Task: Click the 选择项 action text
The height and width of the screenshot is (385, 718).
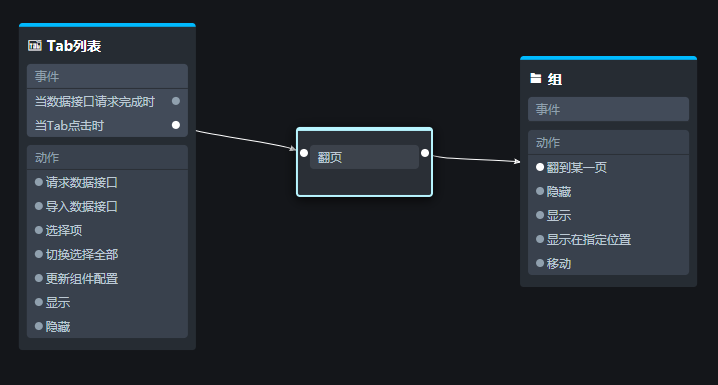Action: coord(64,230)
